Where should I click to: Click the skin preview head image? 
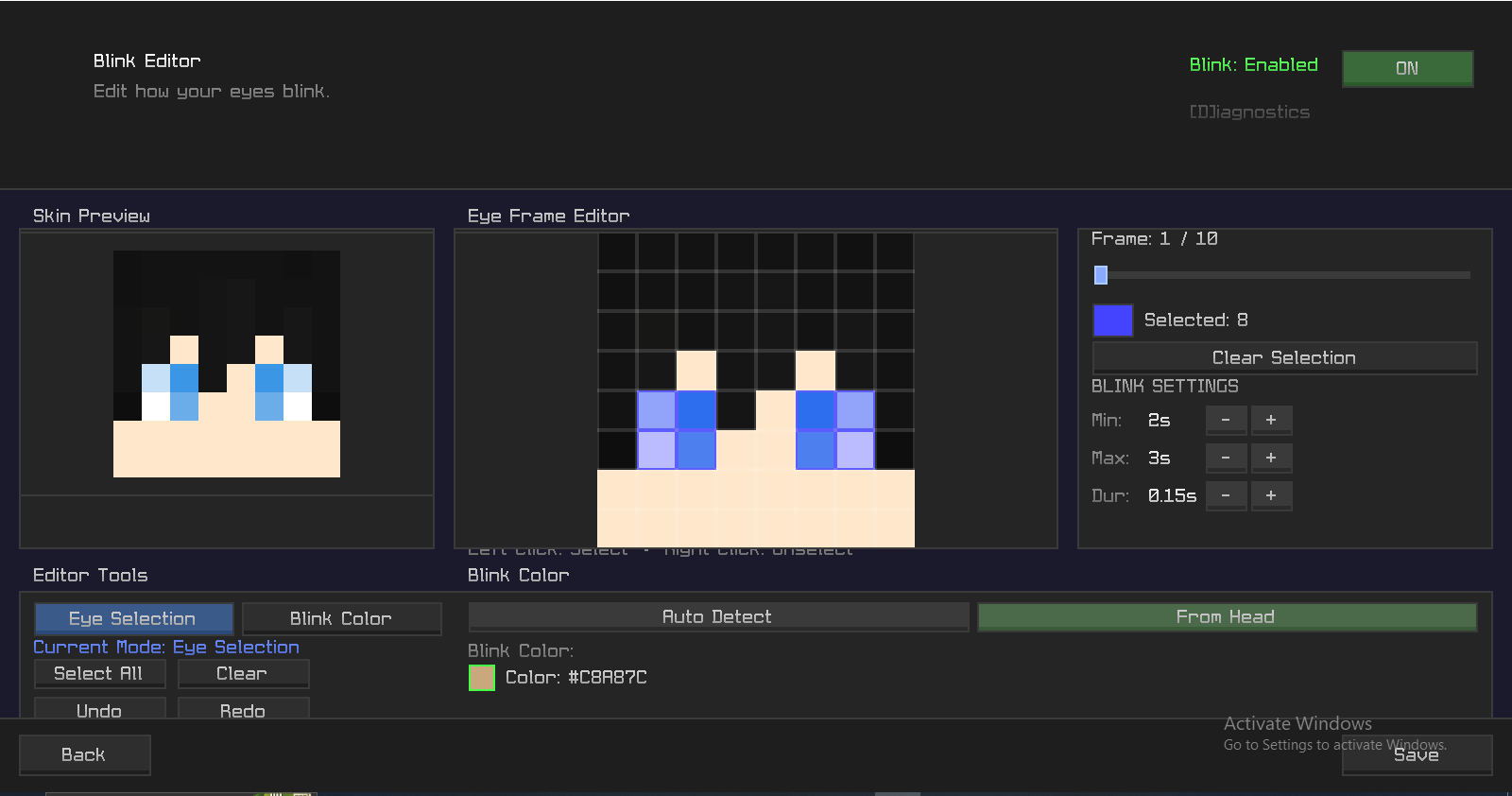[227, 364]
